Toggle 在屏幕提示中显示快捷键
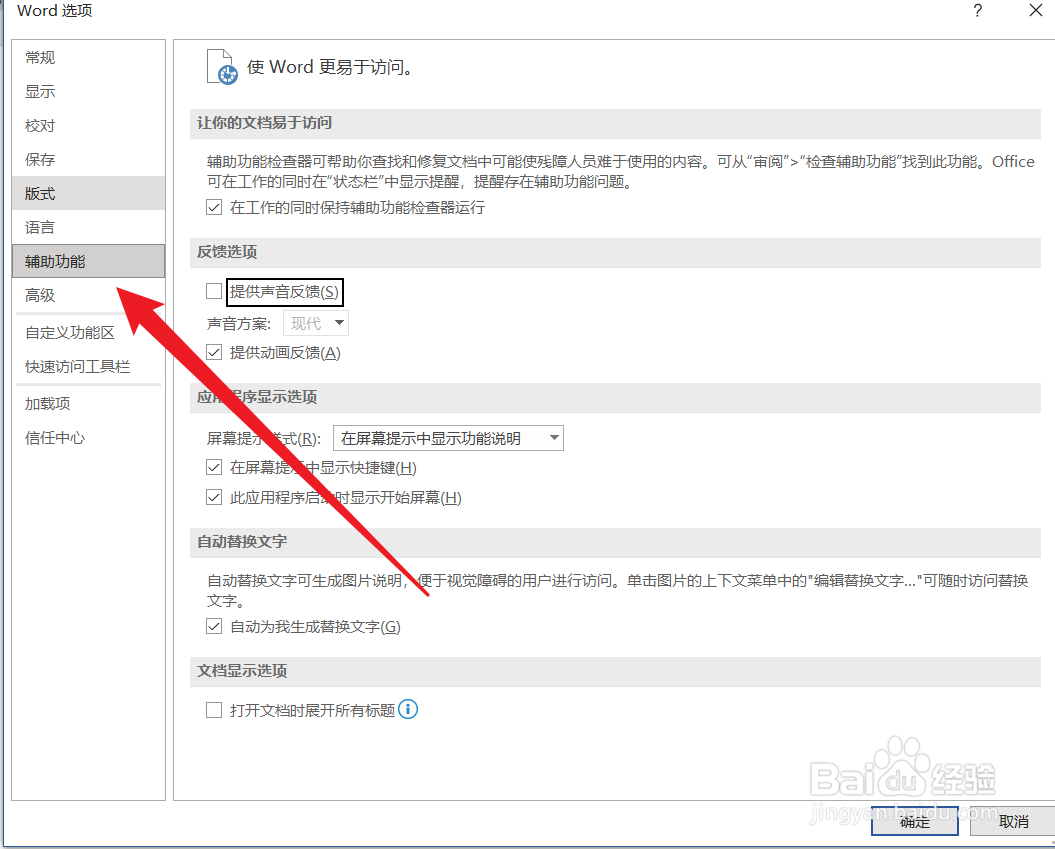1055x849 pixels. pyautogui.click(x=214, y=467)
